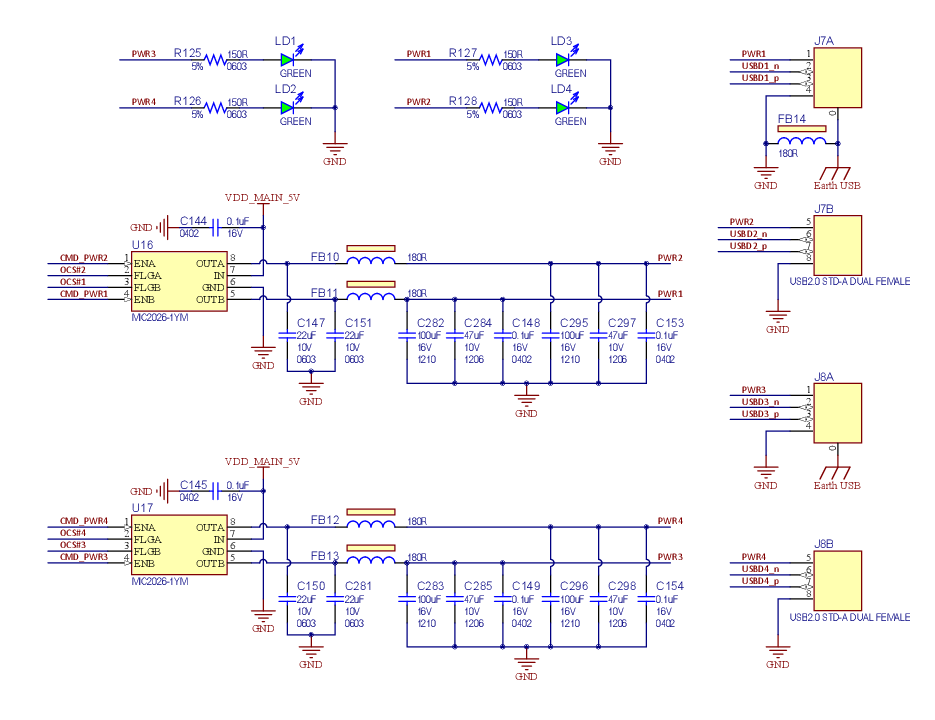
Task: Click the Earth USB ground symbol near J7A
Action: [x=836, y=174]
